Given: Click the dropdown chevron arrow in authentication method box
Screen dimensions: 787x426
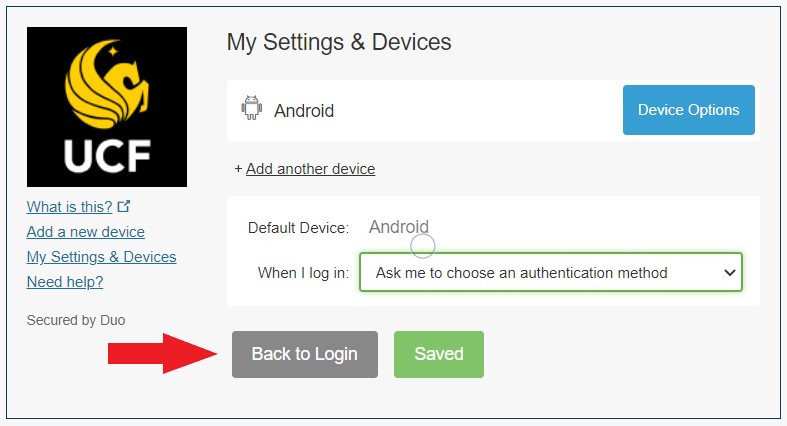Looking at the screenshot, I should [729, 272].
